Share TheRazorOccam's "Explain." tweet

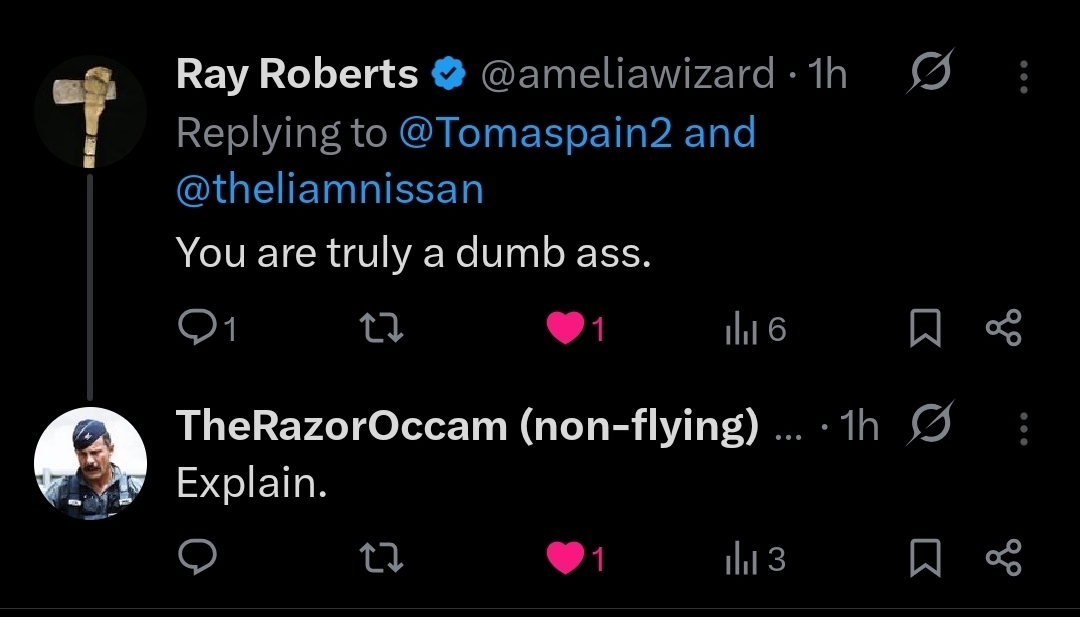pyautogui.click(x=1003, y=559)
